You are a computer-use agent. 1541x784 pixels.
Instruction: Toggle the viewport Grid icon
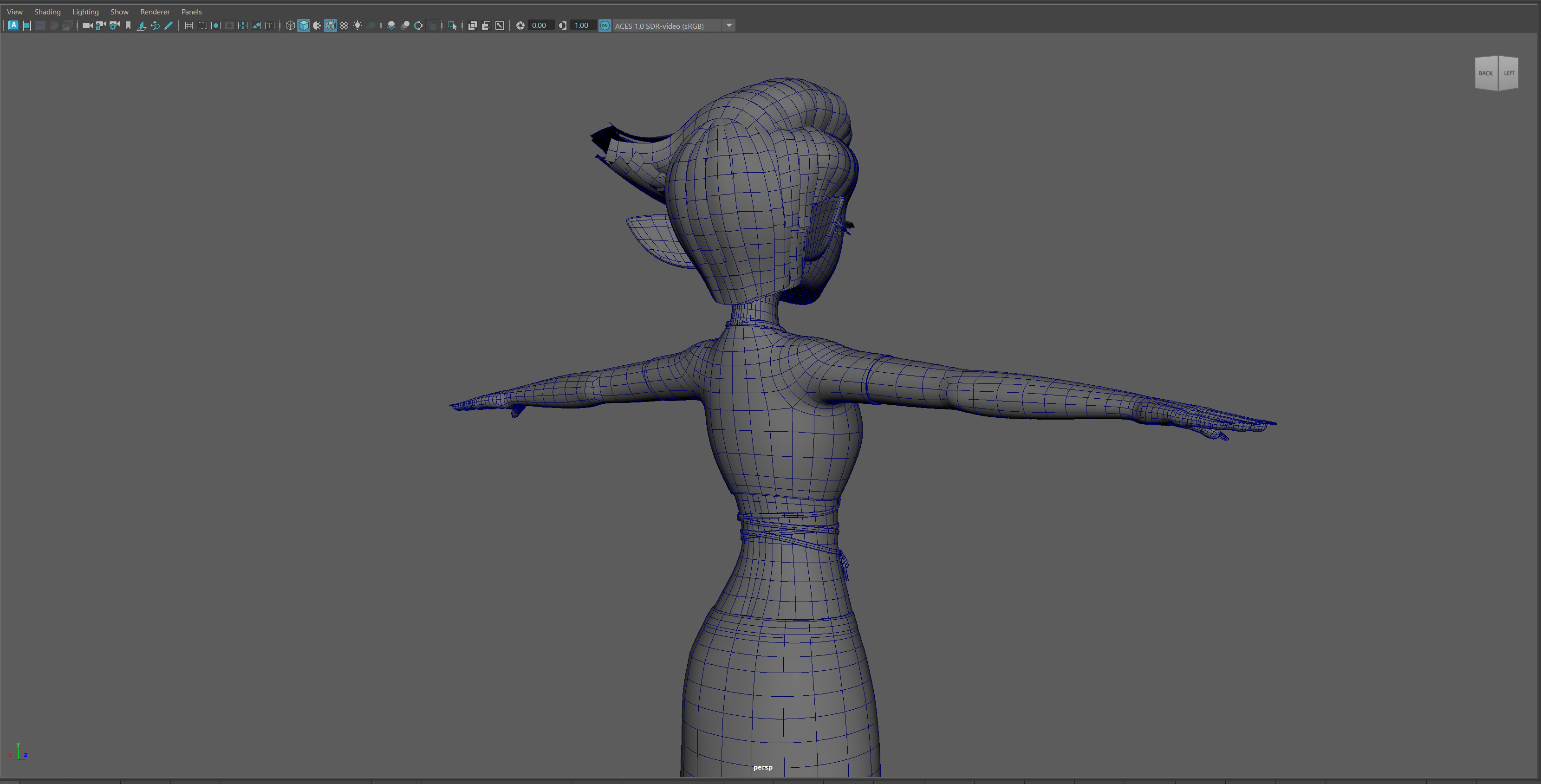point(189,26)
